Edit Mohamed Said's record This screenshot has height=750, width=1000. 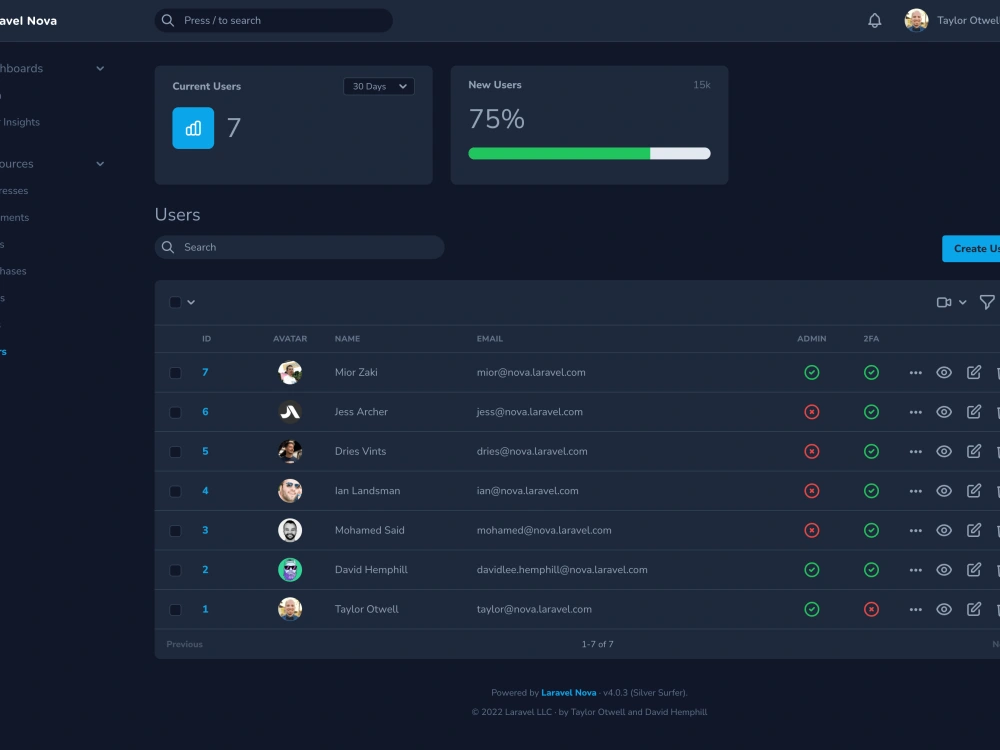click(x=974, y=530)
